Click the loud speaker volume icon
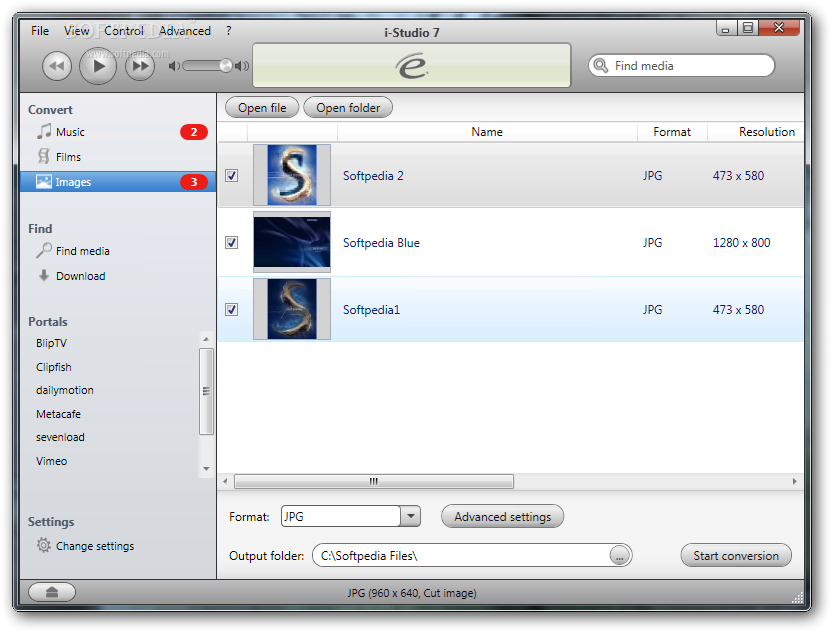The image size is (832, 632). [x=242, y=66]
